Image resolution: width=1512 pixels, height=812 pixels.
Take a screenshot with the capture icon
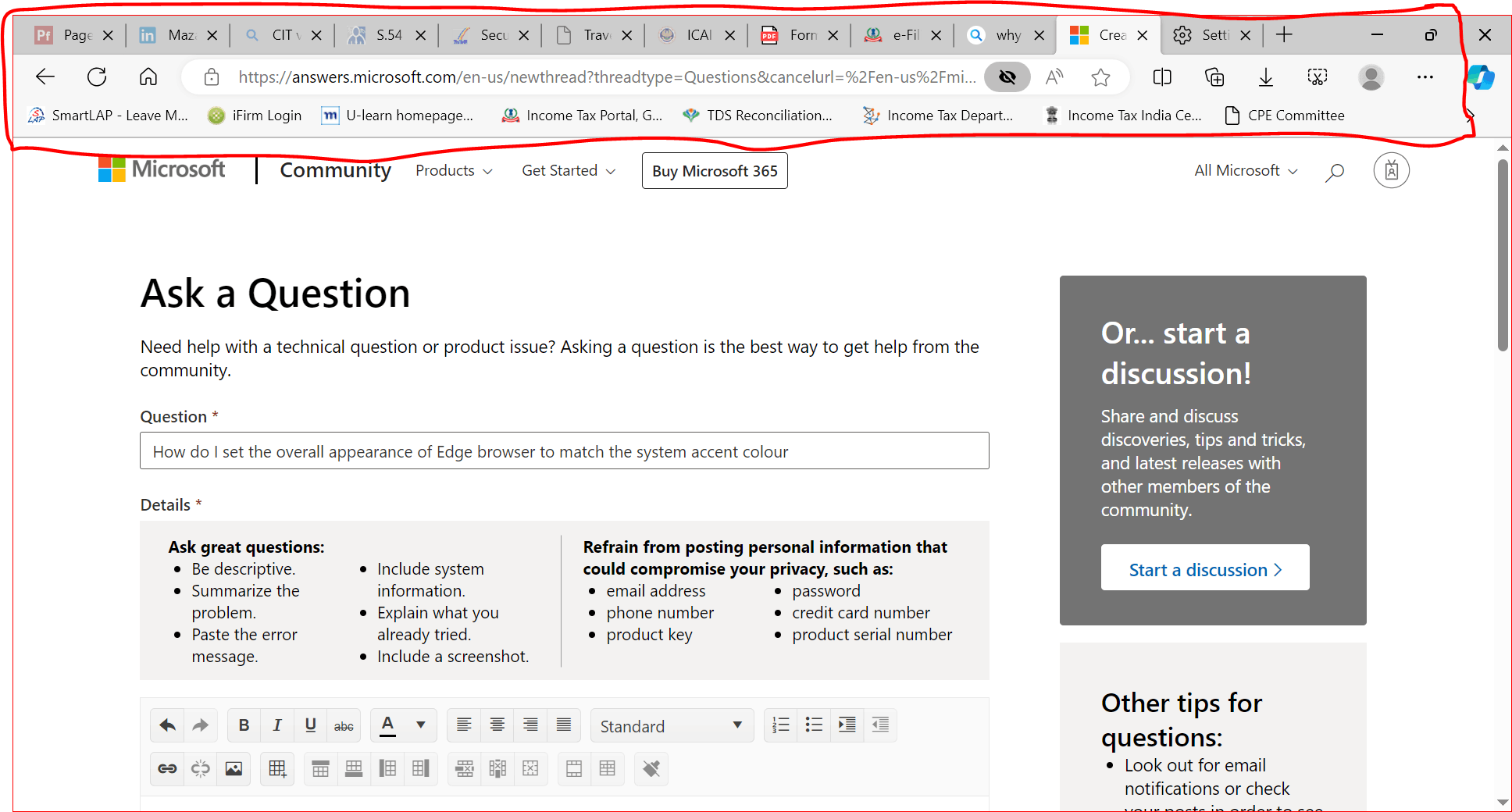[x=1318, y=77]
